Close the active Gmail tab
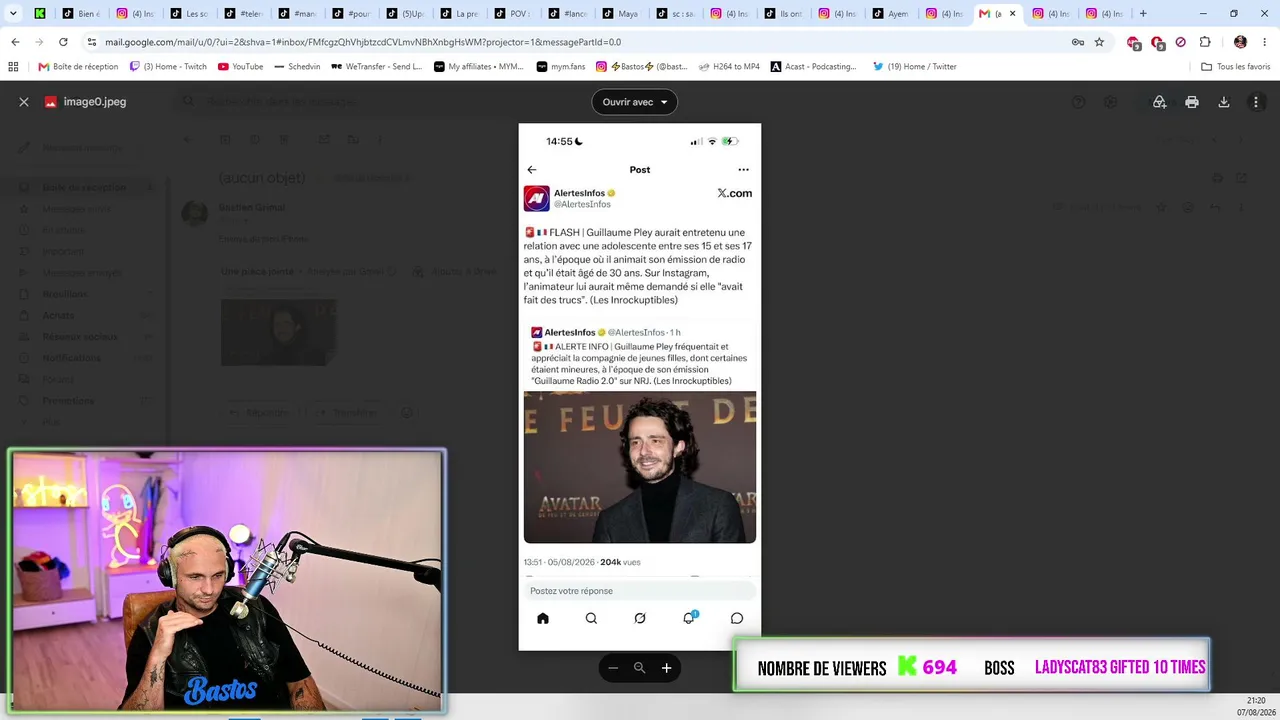The width and height of the screenshot is (1280, 720). [1012, 14]
